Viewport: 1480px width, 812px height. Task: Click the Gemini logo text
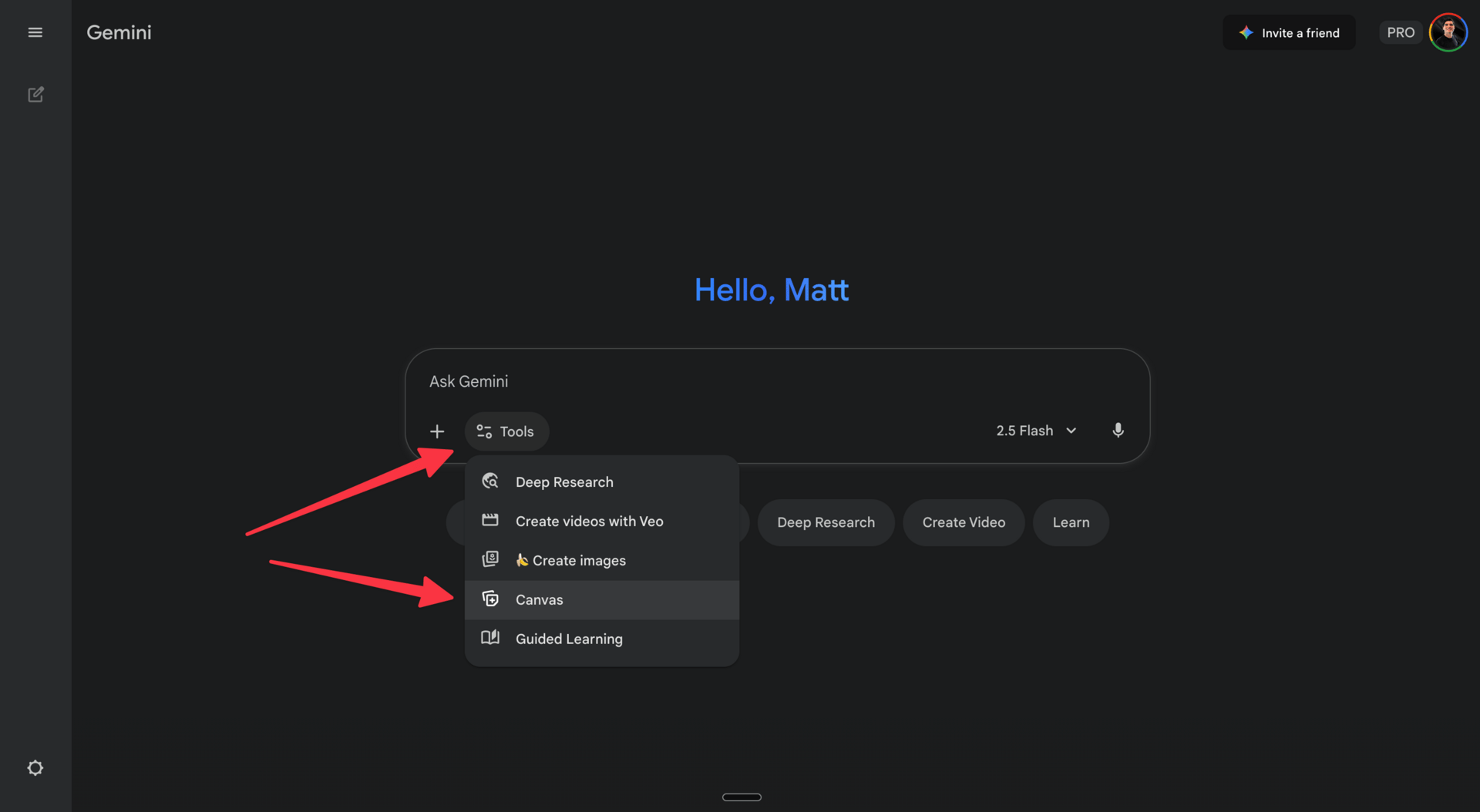[119, 32]
